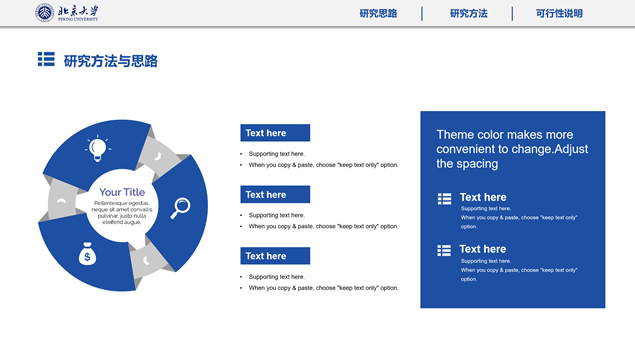
Task: Select the keep text only bullet under third label
Action: click(323, 288)
